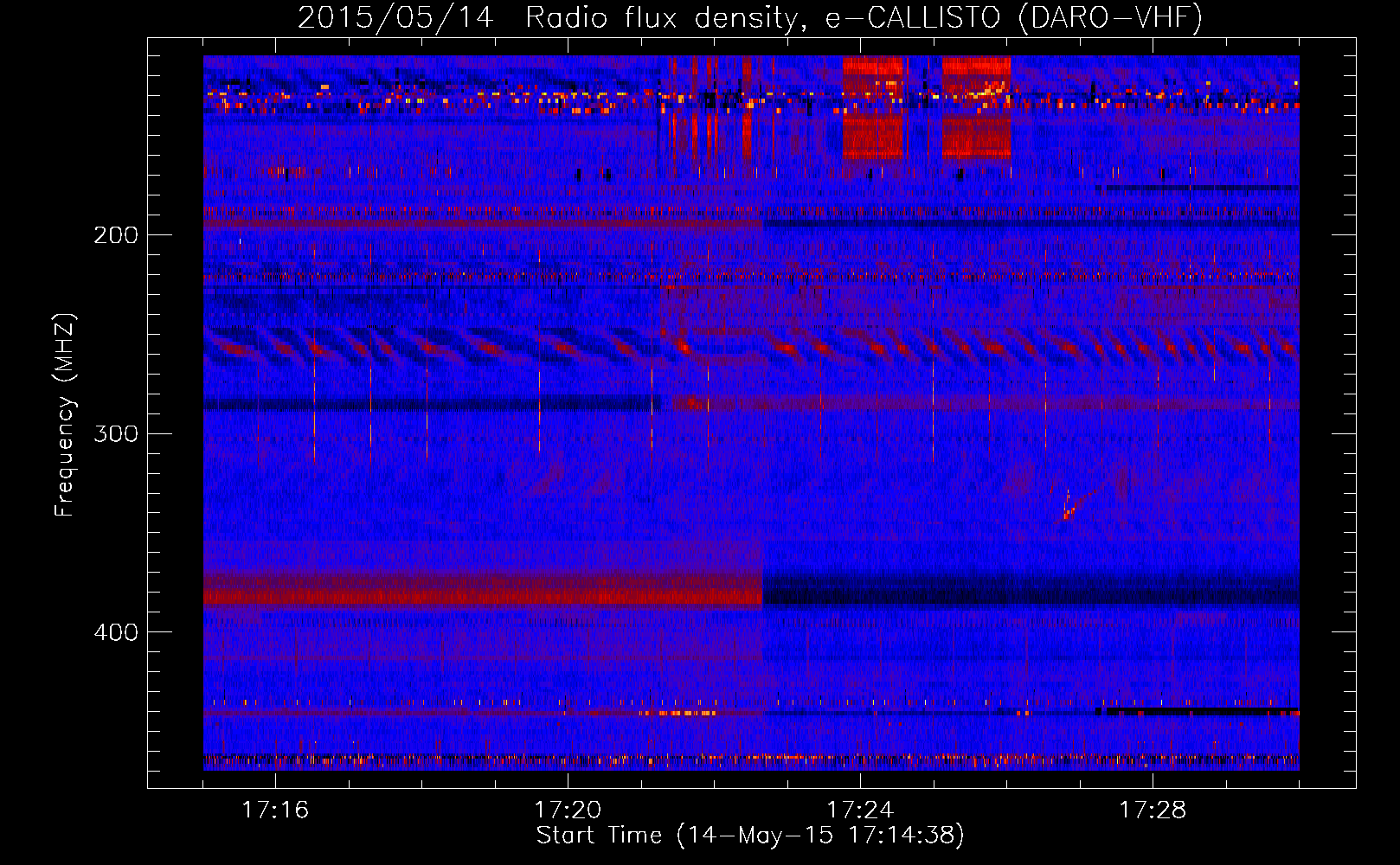The width and height of the screenshot is (1400, 865).
Task: Click the '300' frequency axis label
Action: click(116, 433)
